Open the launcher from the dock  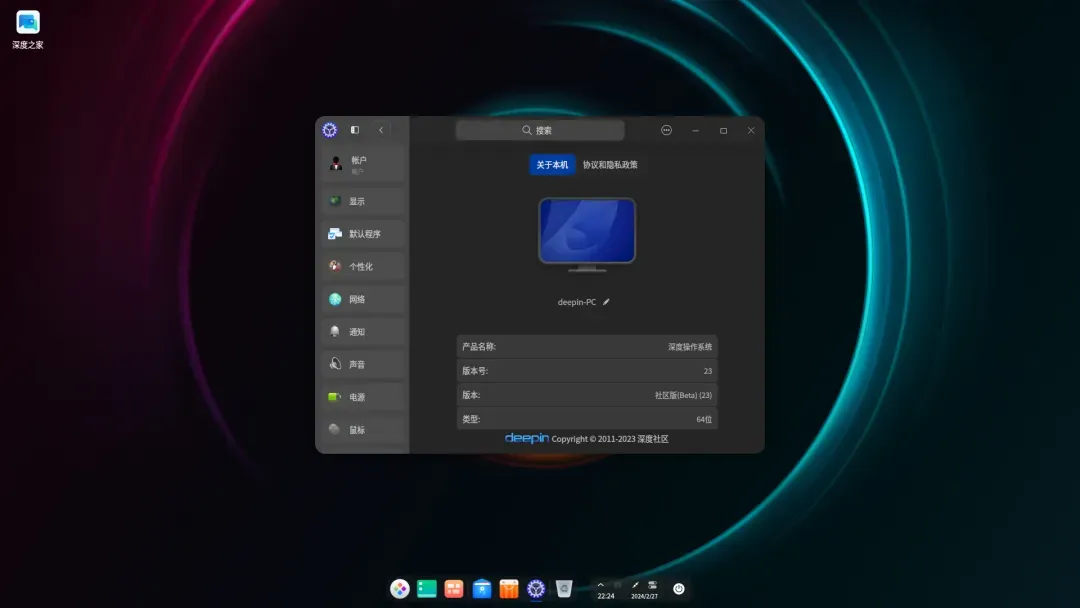click(x=399, y=589)
